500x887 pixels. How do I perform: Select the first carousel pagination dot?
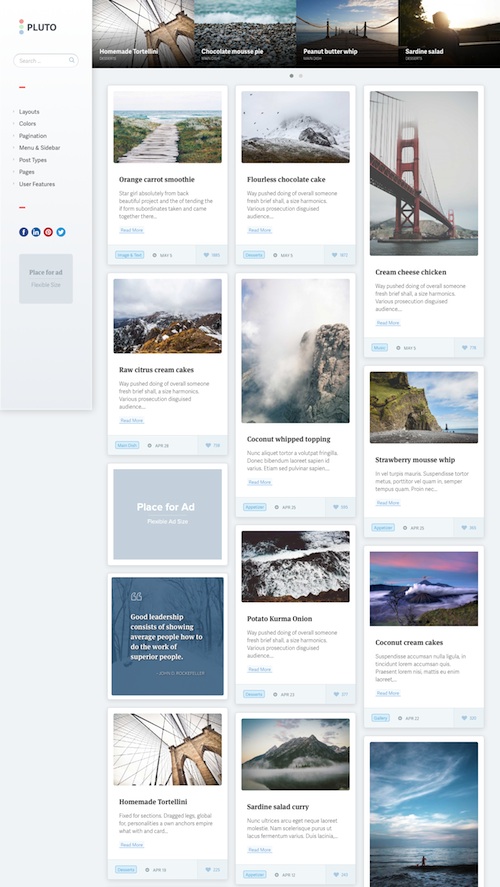pos(291,75)
